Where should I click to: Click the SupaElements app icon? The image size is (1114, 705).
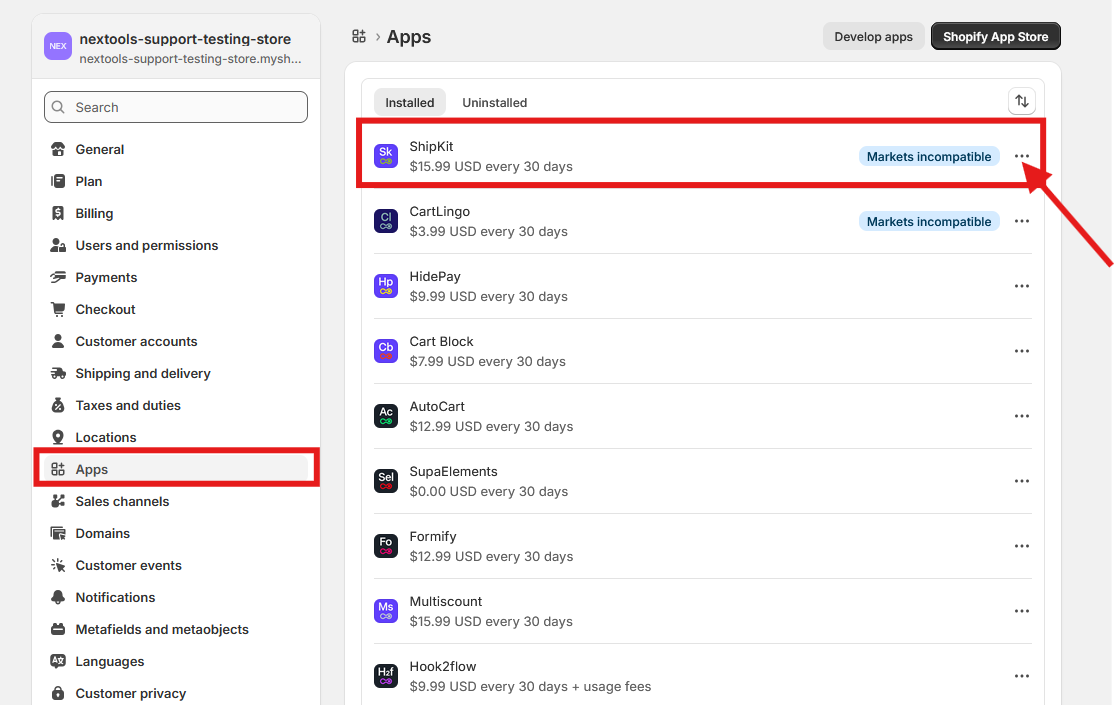coord(386,481)
